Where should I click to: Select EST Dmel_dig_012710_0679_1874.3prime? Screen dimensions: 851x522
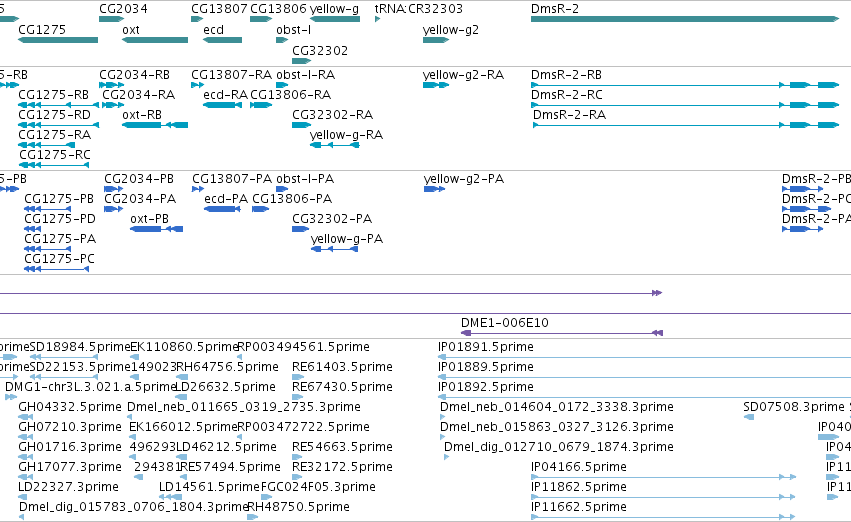[x=446, y=457]
